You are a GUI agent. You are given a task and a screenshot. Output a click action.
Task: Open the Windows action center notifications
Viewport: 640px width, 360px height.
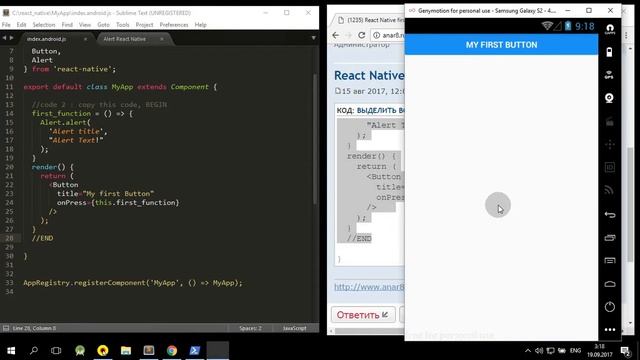(x=625, y=351)
